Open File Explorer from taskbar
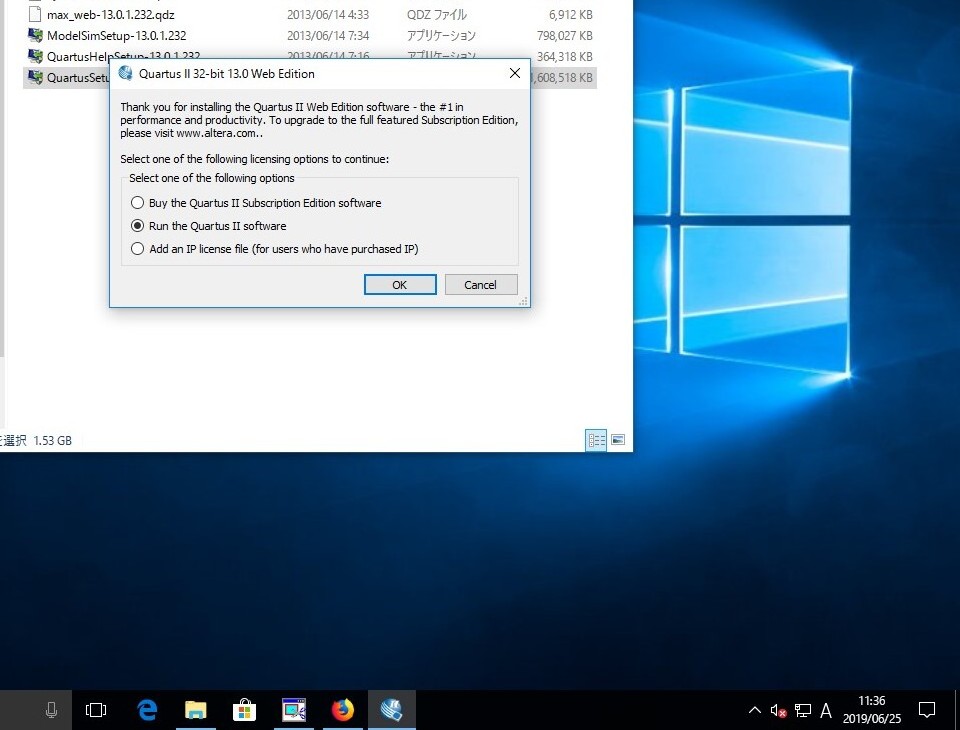The height and width of the screenshot is (730, 960). click(x=195, y=710)
